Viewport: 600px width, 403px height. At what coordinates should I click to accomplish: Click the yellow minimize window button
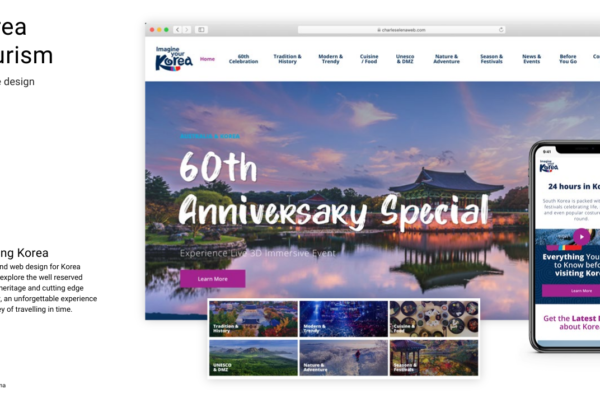pyautogui.click(x=159, y=29)
